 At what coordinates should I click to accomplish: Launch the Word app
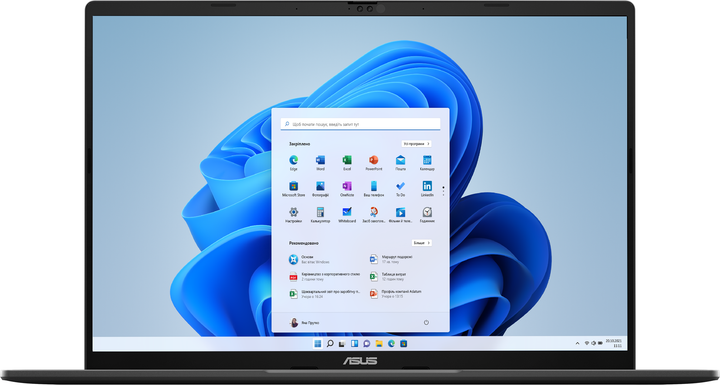[320, 162]
